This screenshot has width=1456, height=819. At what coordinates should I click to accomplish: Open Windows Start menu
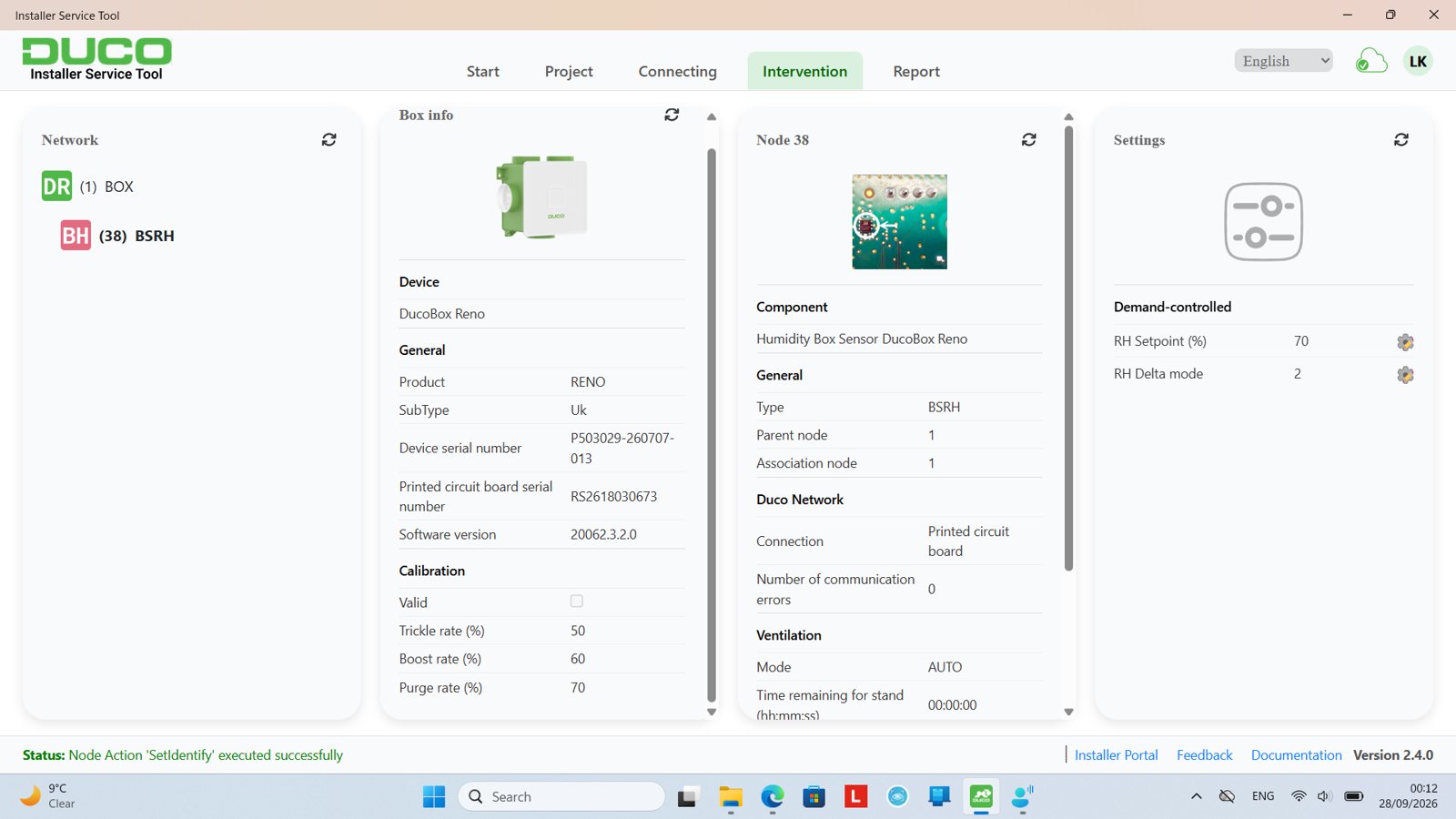pos(434,797)
